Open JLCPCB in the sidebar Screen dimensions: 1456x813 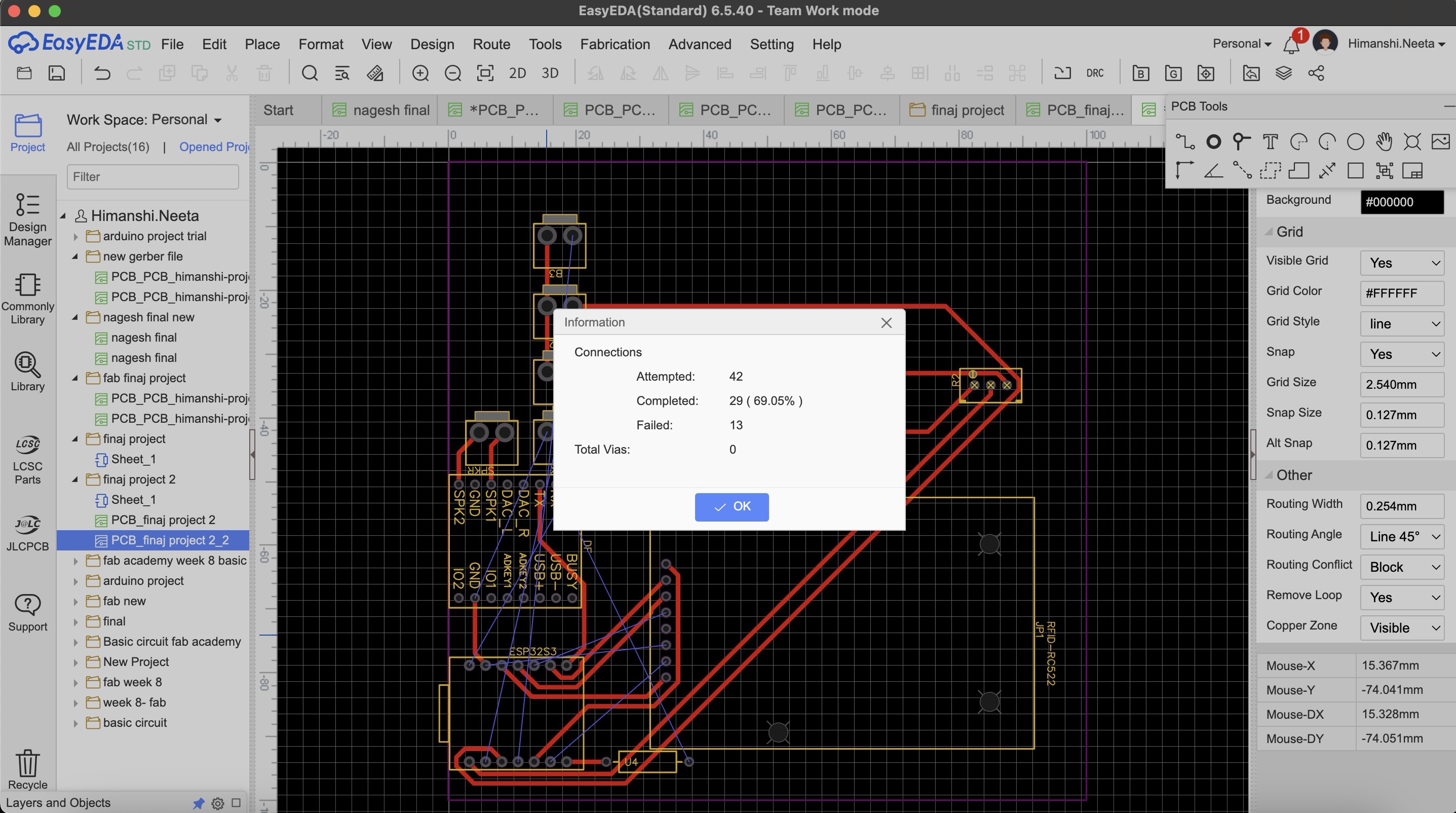[28, 533]
